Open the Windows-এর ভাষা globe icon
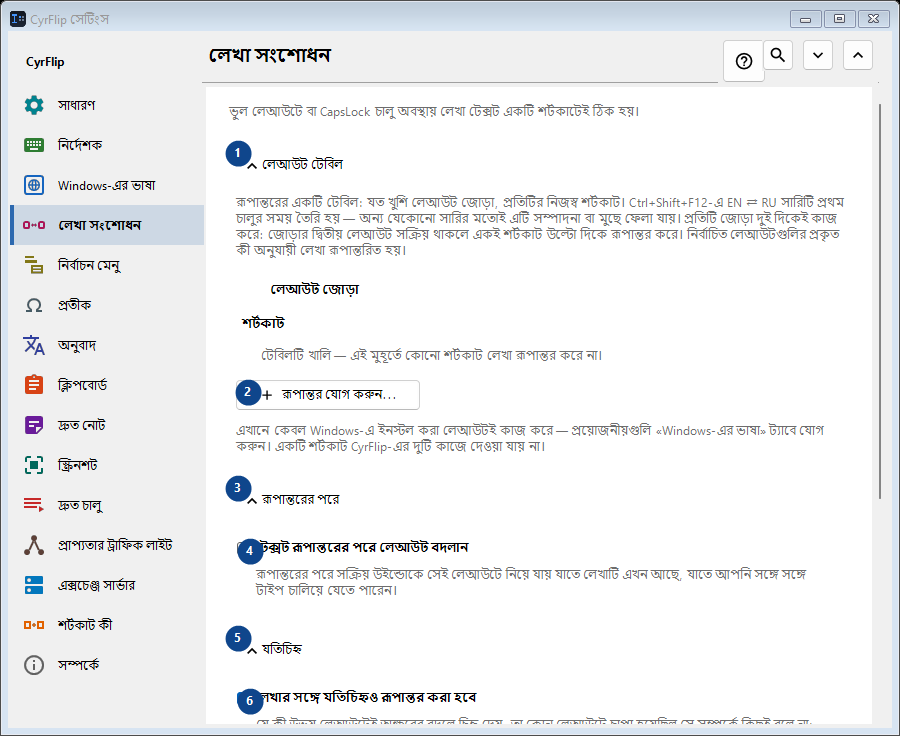The image size is (900, 736). pos(34,185)
